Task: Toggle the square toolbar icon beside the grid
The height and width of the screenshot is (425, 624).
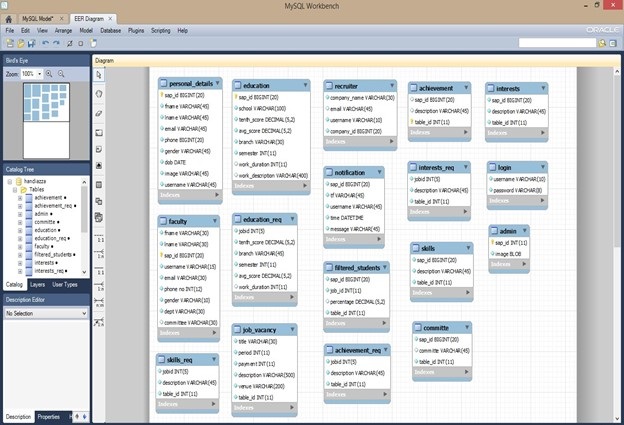Action: click(81, 43)
